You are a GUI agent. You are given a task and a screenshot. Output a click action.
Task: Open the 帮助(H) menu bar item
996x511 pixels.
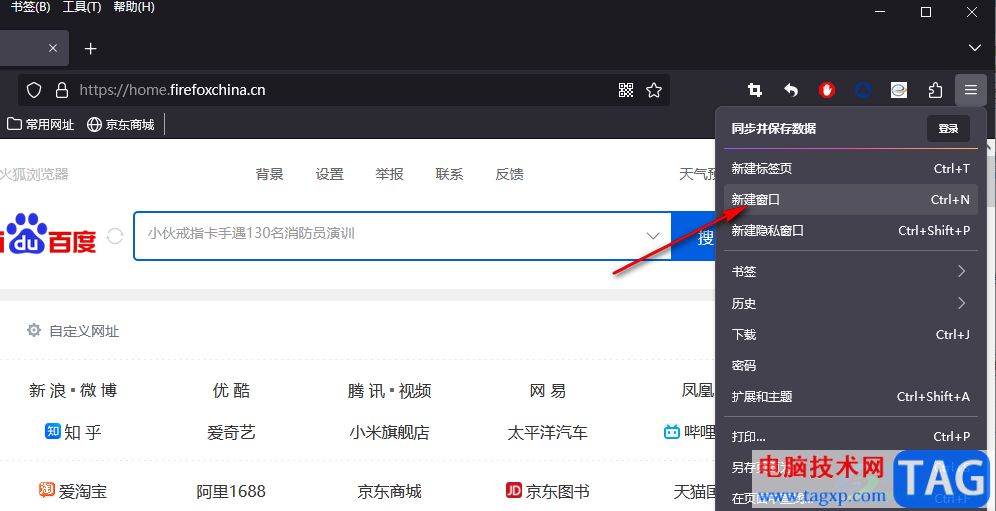coord(133,8)
